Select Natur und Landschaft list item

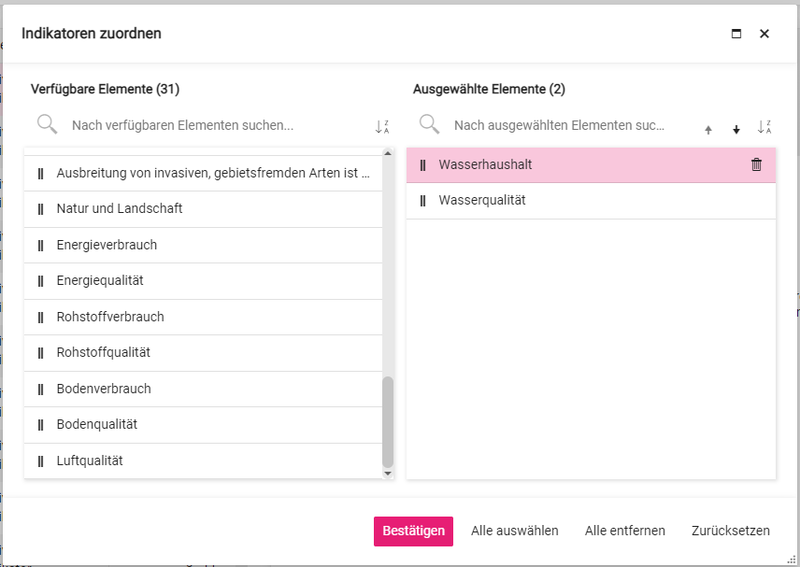pos(120,209)
